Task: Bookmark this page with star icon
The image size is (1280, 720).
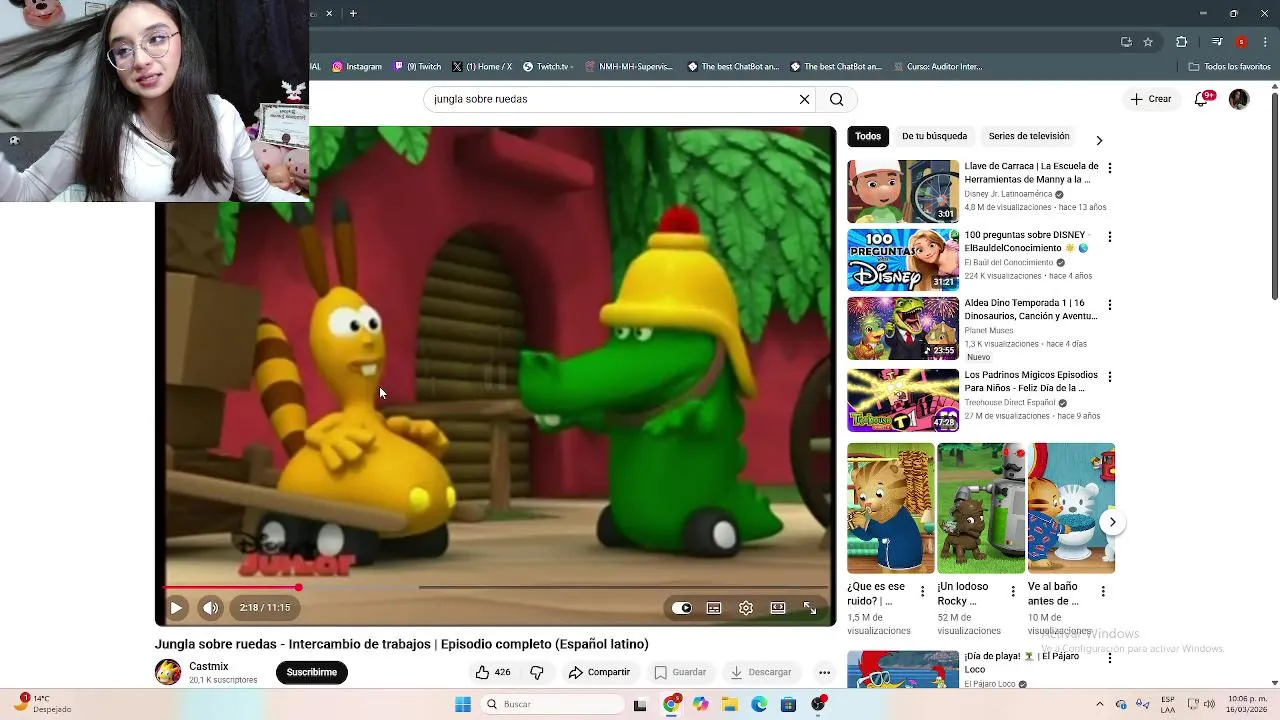Action: (1148, 42)
